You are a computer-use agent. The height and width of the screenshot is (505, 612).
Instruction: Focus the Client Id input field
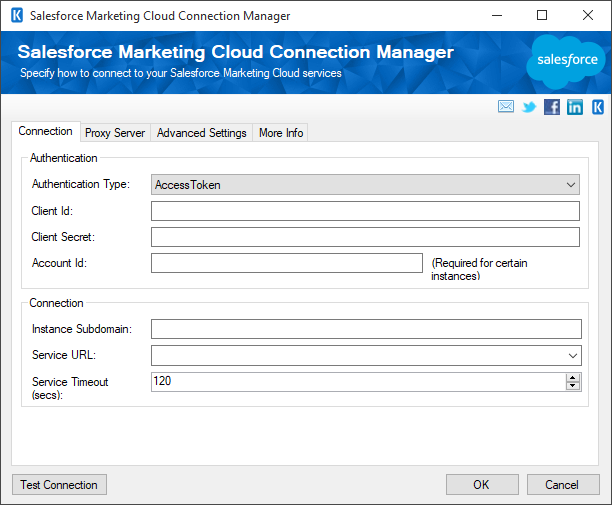[x=365, y=211]
